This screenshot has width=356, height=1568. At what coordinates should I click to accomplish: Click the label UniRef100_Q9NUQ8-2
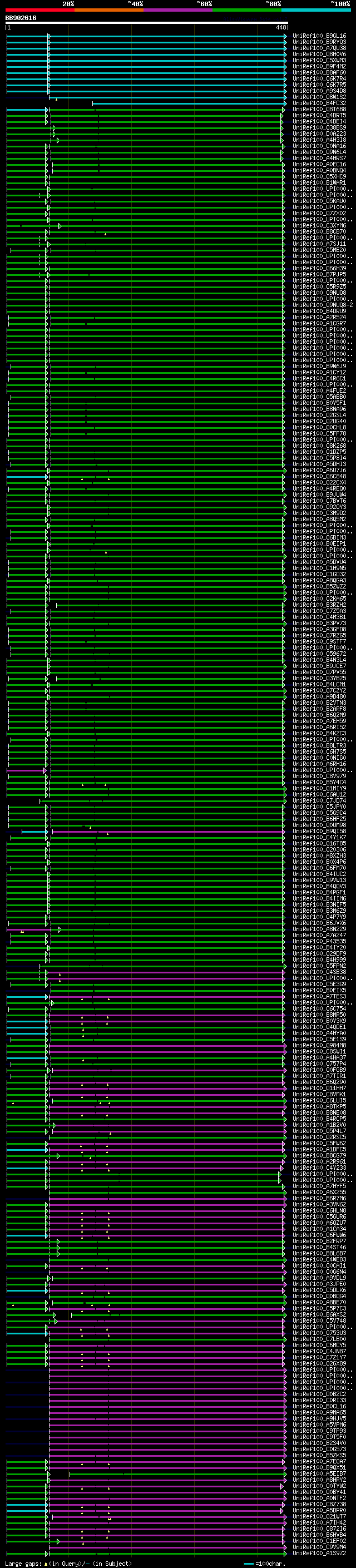(323, 305)
